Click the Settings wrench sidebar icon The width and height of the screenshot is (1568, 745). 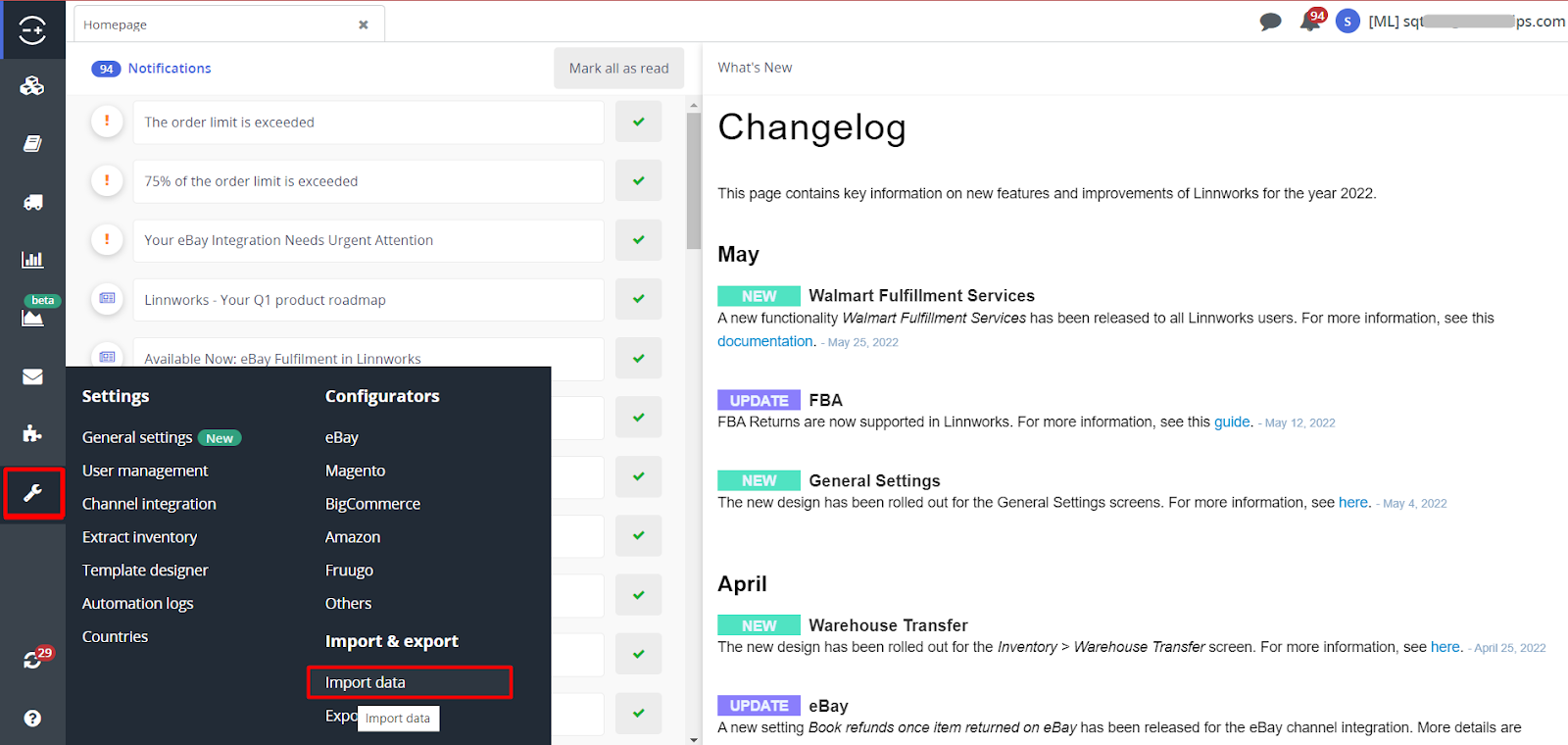(x=33, y=493)
